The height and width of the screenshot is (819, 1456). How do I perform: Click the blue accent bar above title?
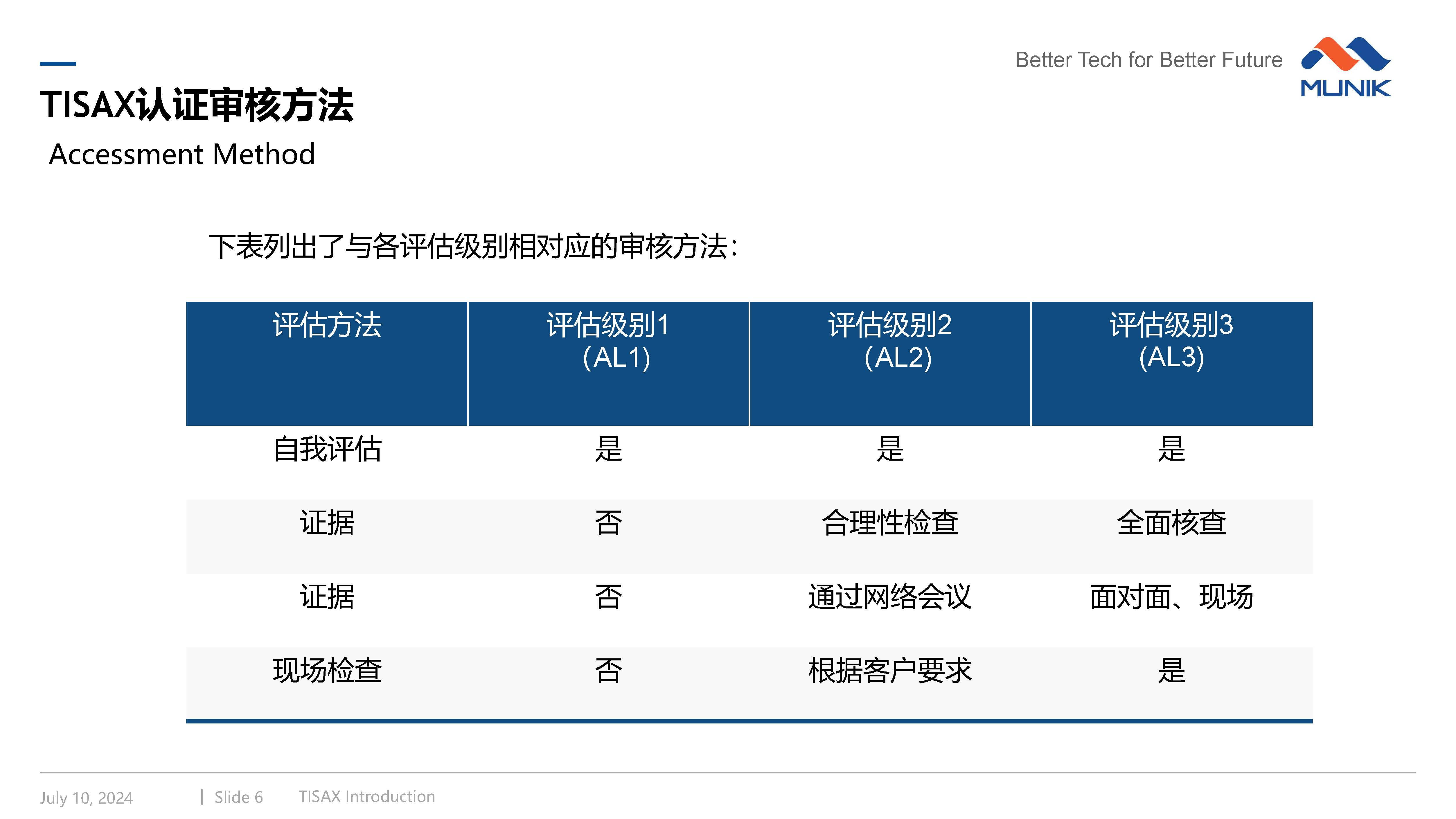coord(58,64)
